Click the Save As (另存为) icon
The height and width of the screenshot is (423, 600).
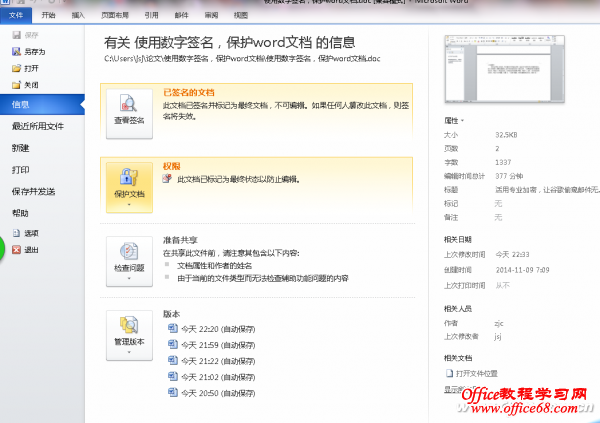pos(16,49)
